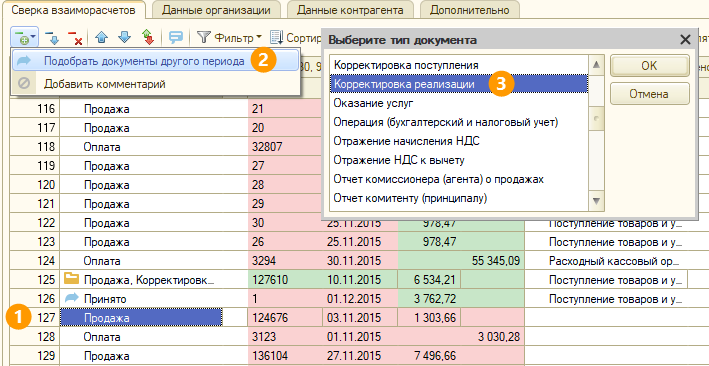
Task: Select Отчет комиссионера (агента) о продажах
Action: pos(458,179)
